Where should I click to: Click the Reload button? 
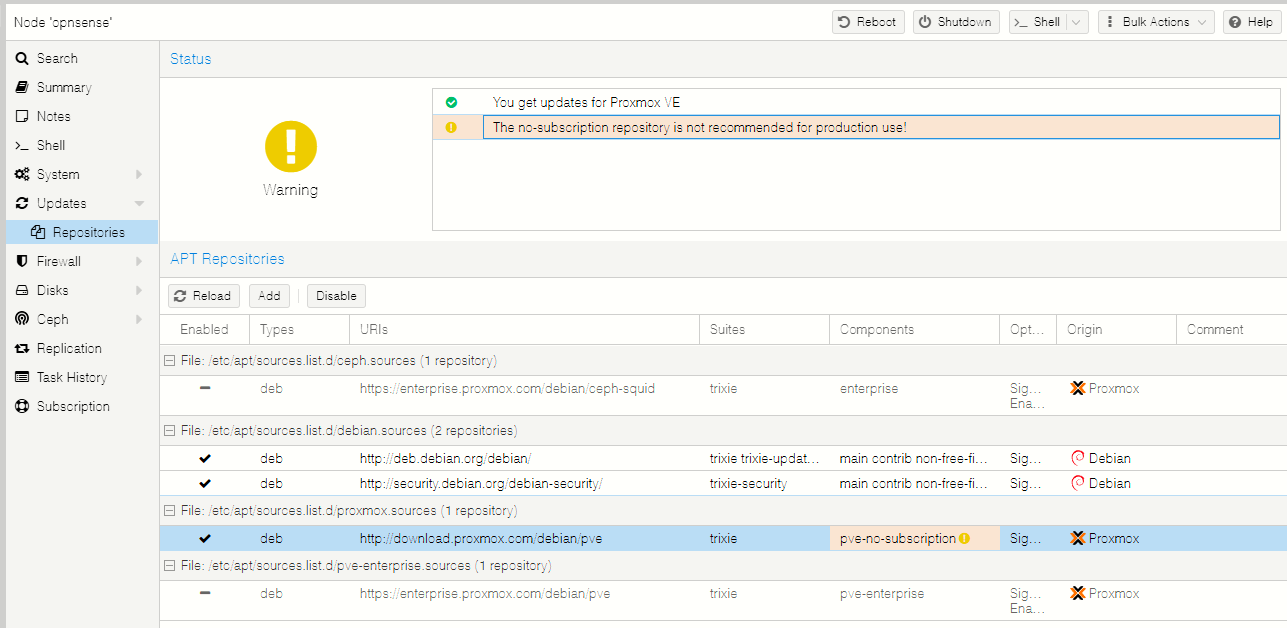204,295
